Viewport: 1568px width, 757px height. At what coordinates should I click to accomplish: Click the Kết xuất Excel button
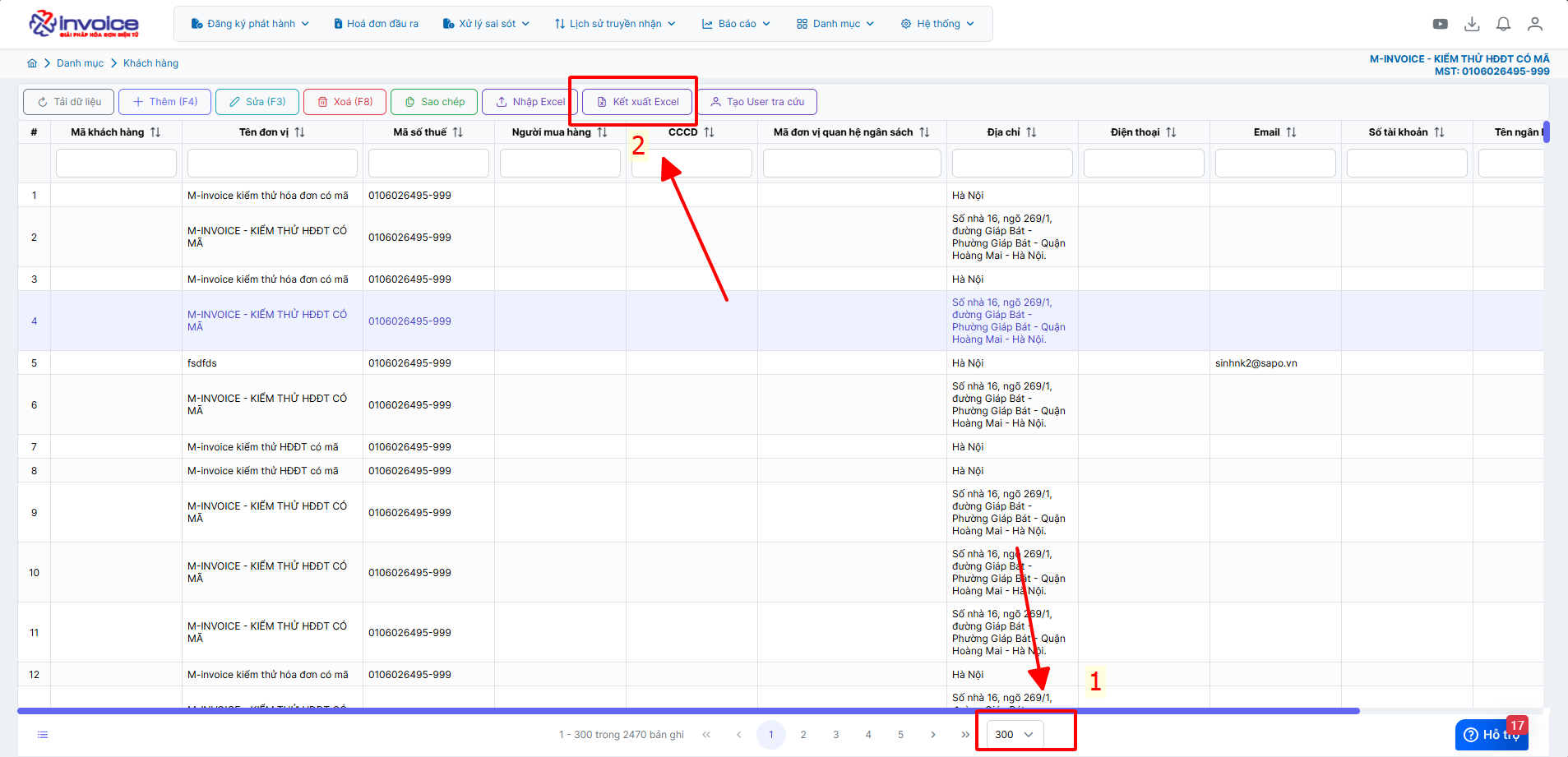pyautogui.click(x=638, y=102)
